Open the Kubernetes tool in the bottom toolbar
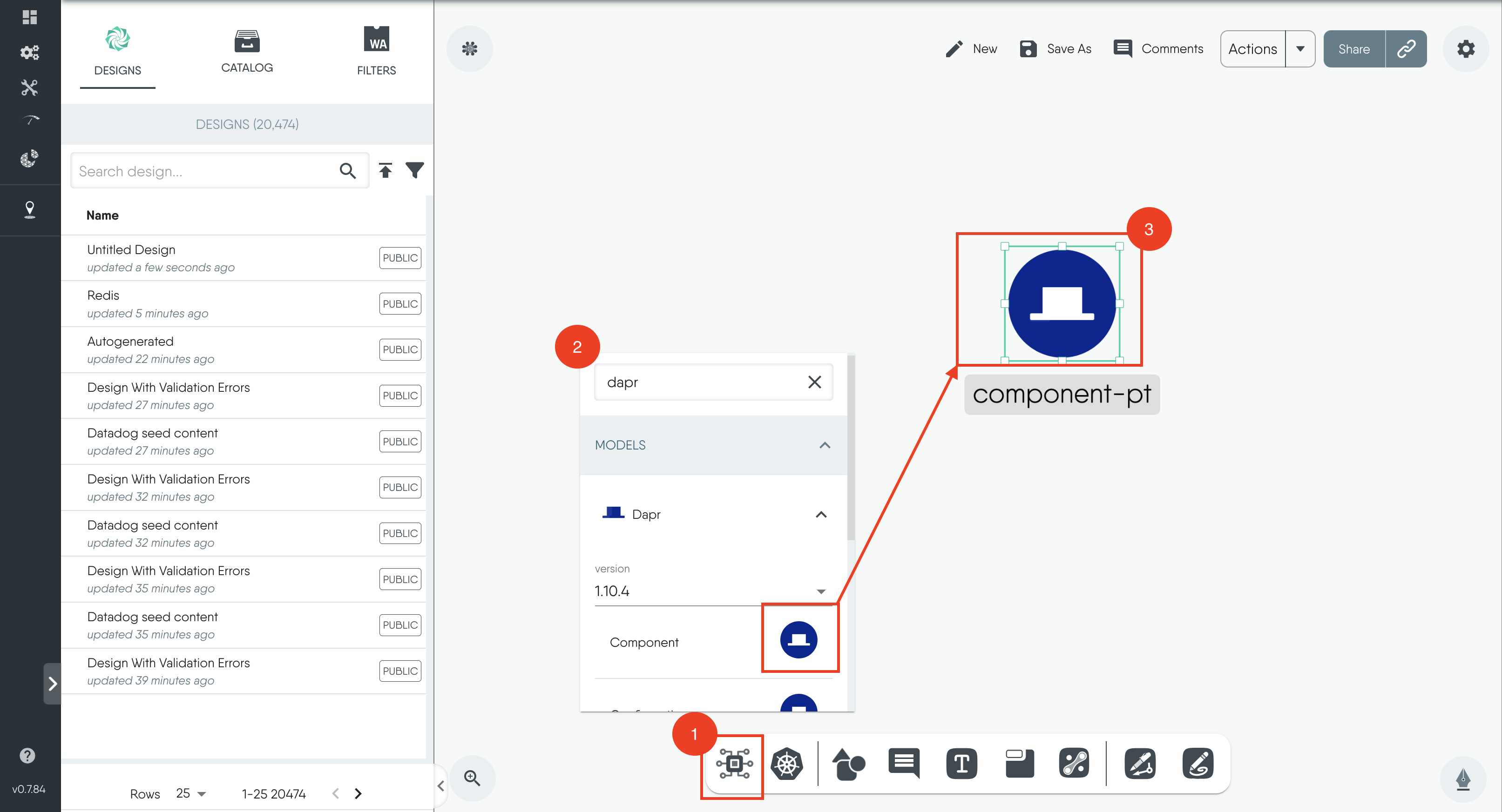Viewport: 1502px width, 812px height. click(787, 764)
